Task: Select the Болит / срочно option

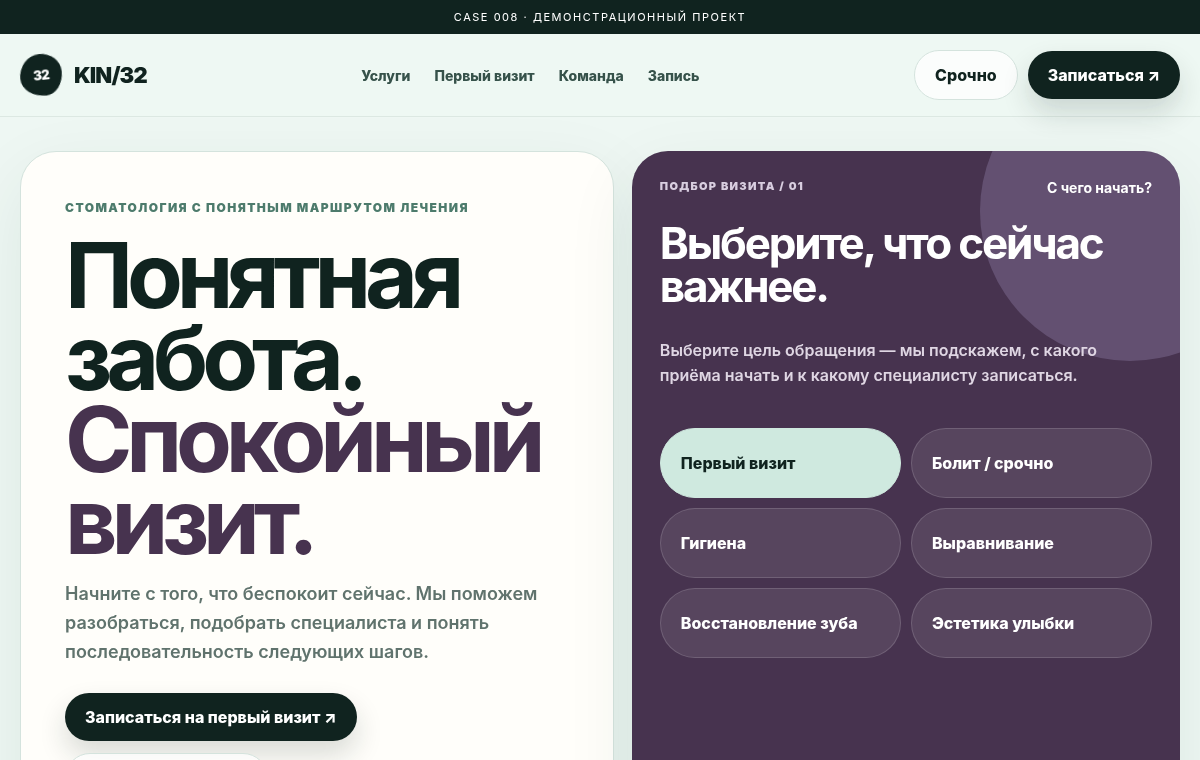Action: point(1031,463)
